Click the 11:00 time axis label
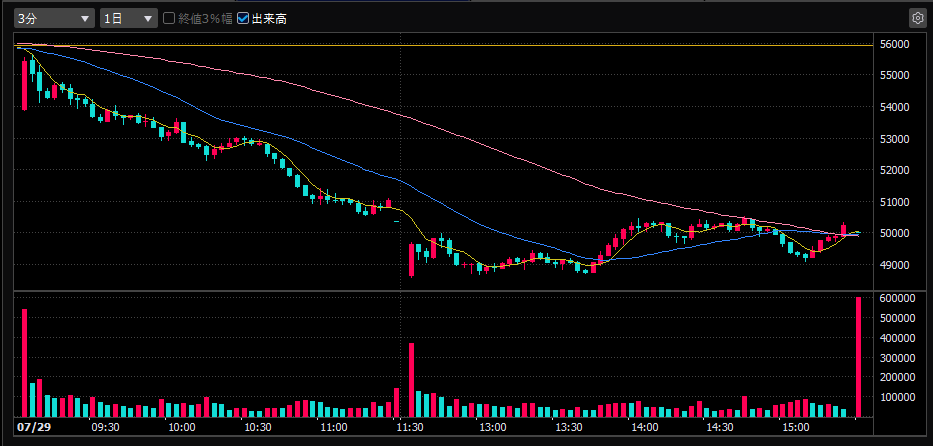 [x=333, y=427]
